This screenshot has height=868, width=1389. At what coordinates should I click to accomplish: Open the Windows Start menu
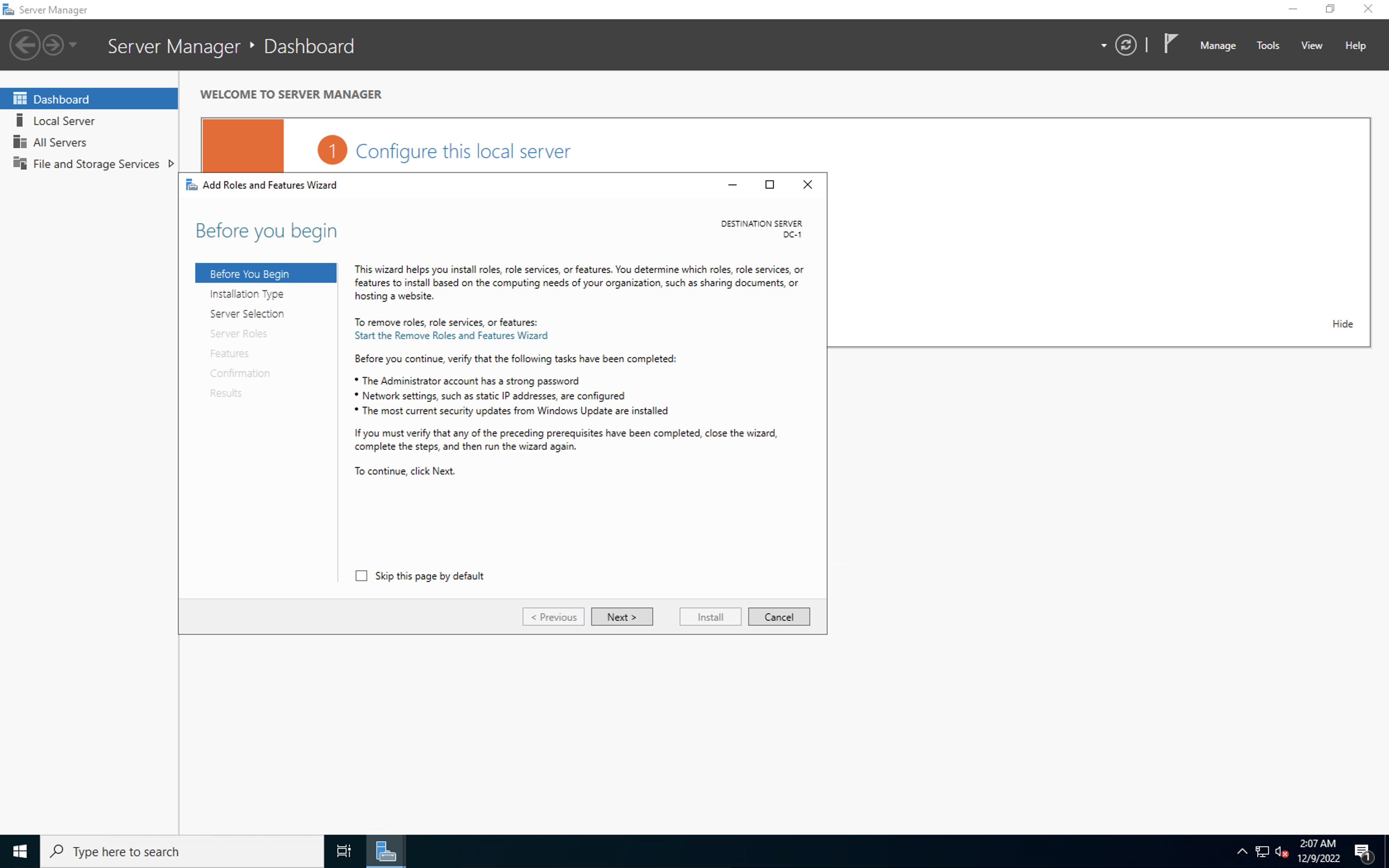click(x=20, y=851)
